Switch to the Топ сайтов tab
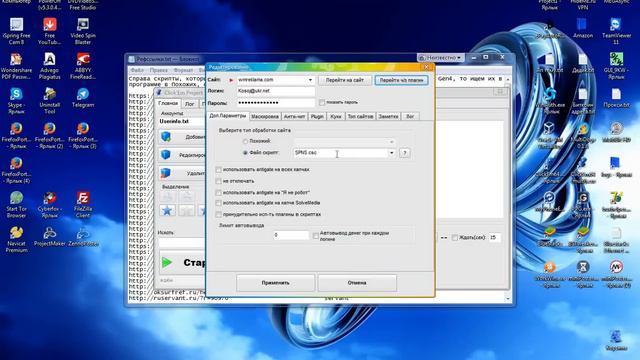The width and height of the screenshot is (640, 360). 360,116
